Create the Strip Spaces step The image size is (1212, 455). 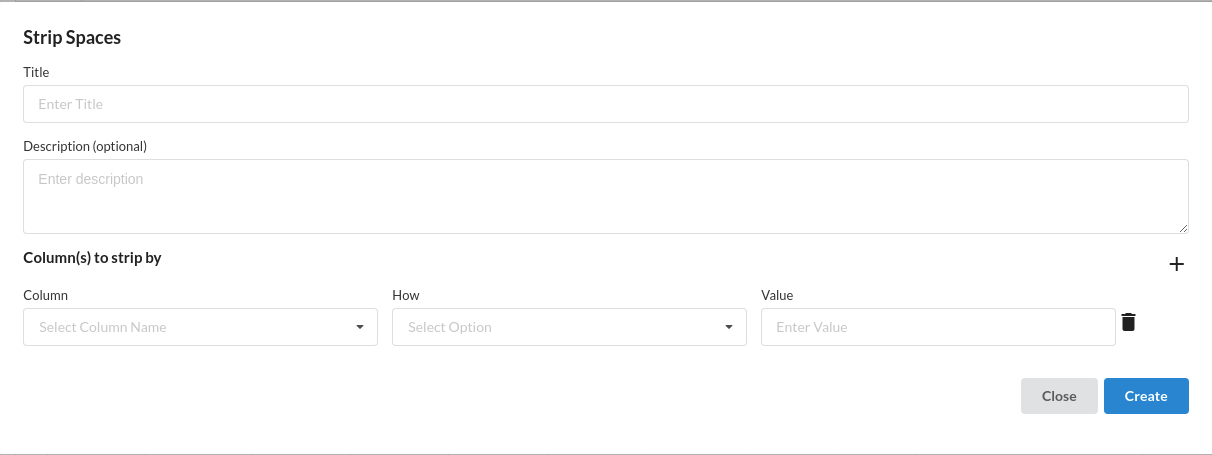(x=1146, y=396)
